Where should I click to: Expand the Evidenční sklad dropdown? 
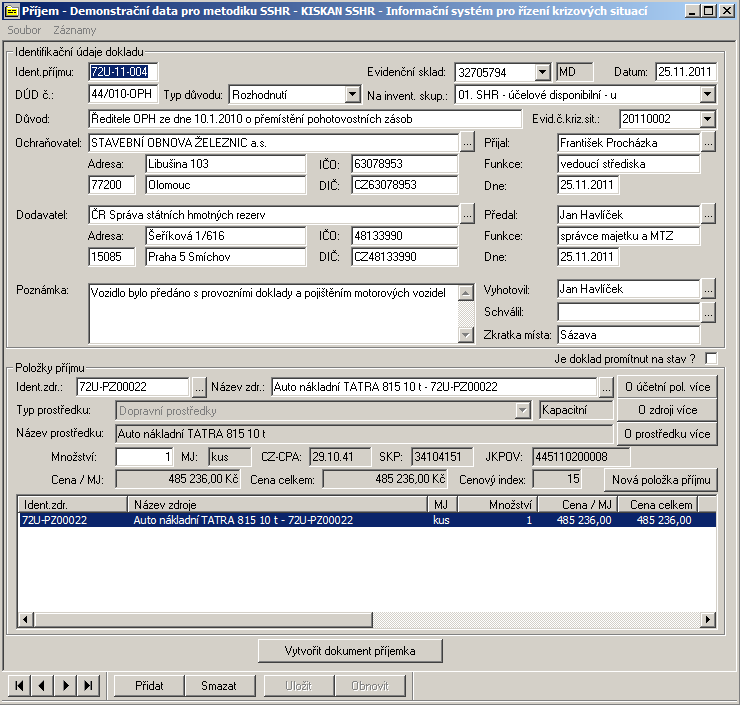[x=543, y=72]
